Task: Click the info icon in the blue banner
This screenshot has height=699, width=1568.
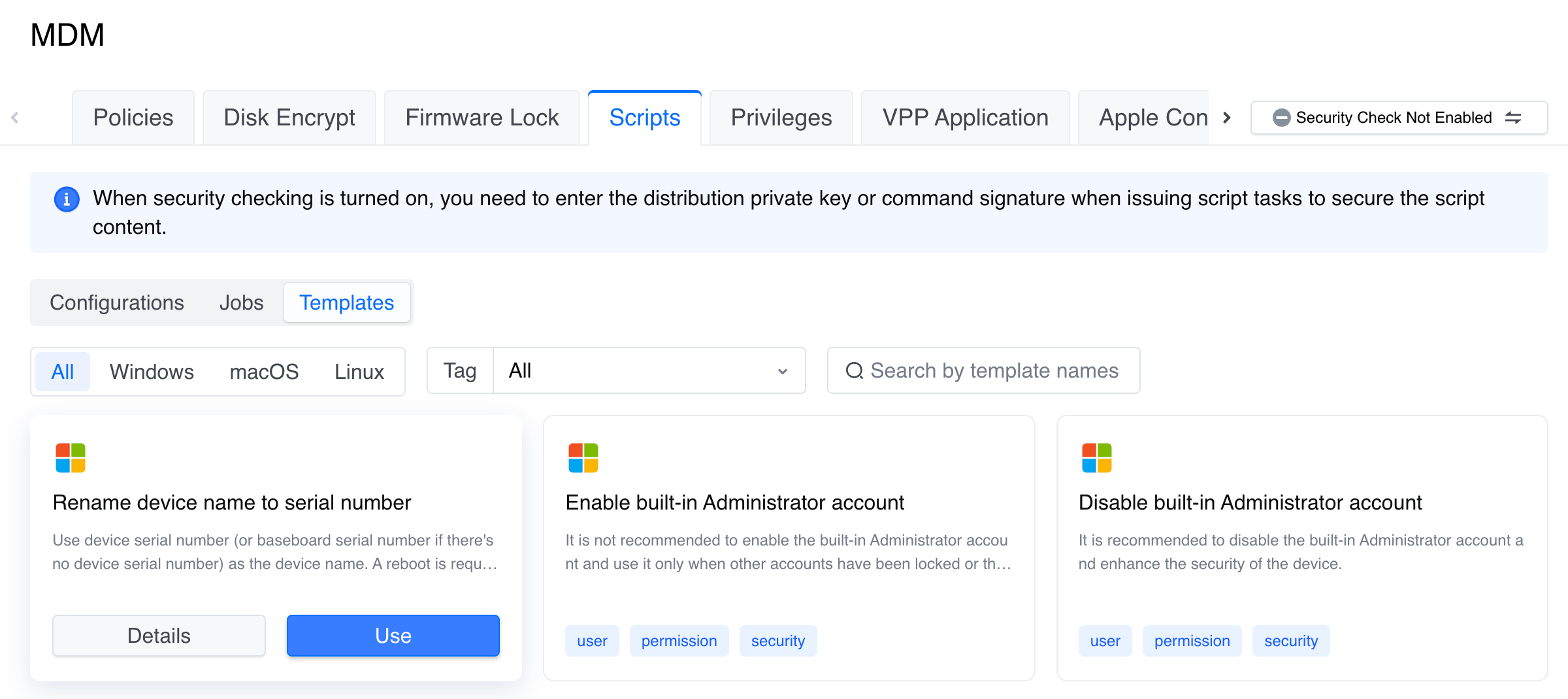Action: [67, 199]
